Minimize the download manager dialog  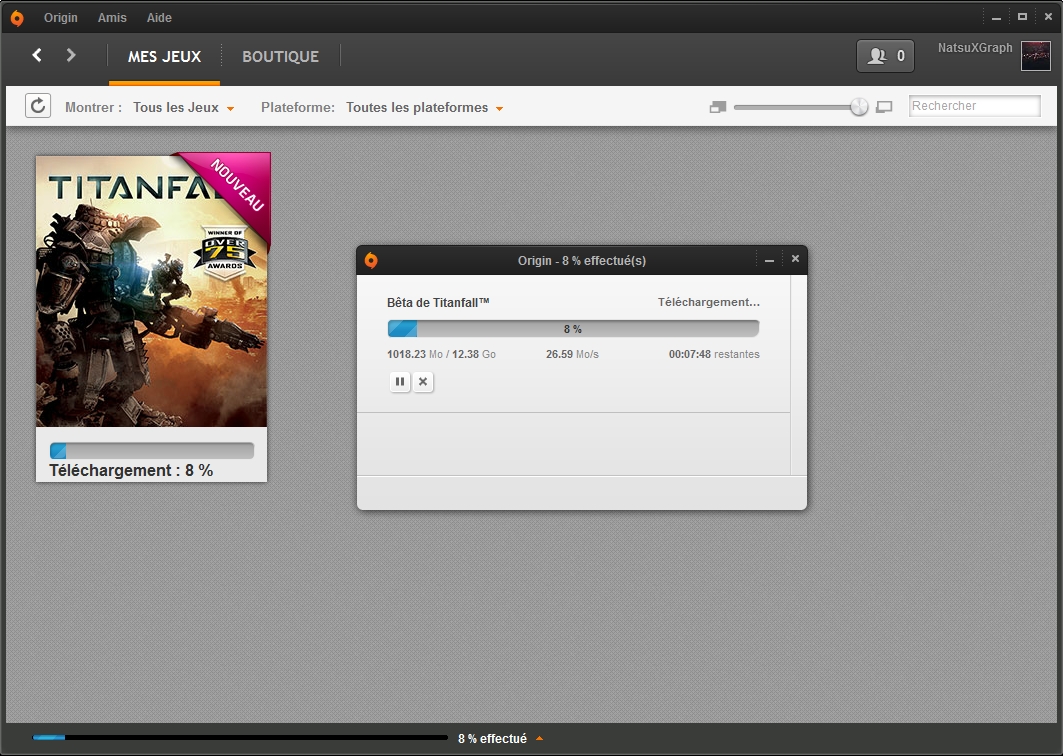(769, 260)
